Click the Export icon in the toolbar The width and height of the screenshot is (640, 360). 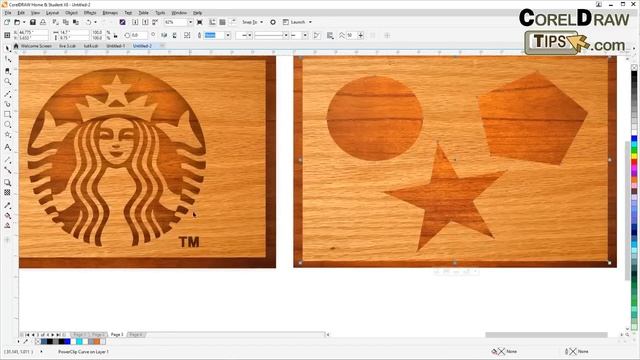[145, 22]
